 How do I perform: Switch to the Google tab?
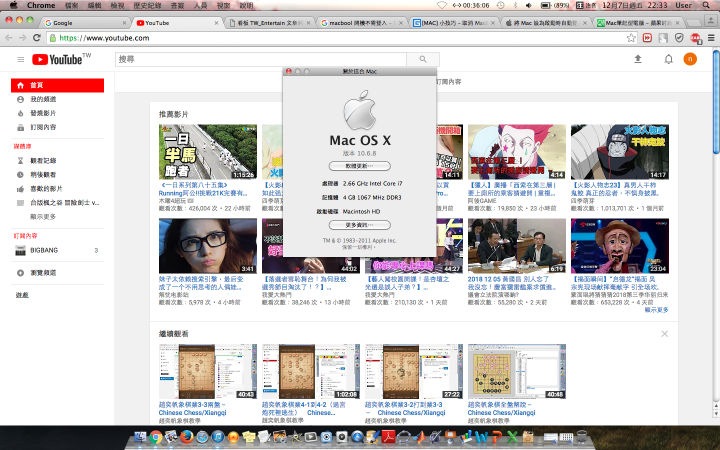pyautogui.click(x=85, y=22)
